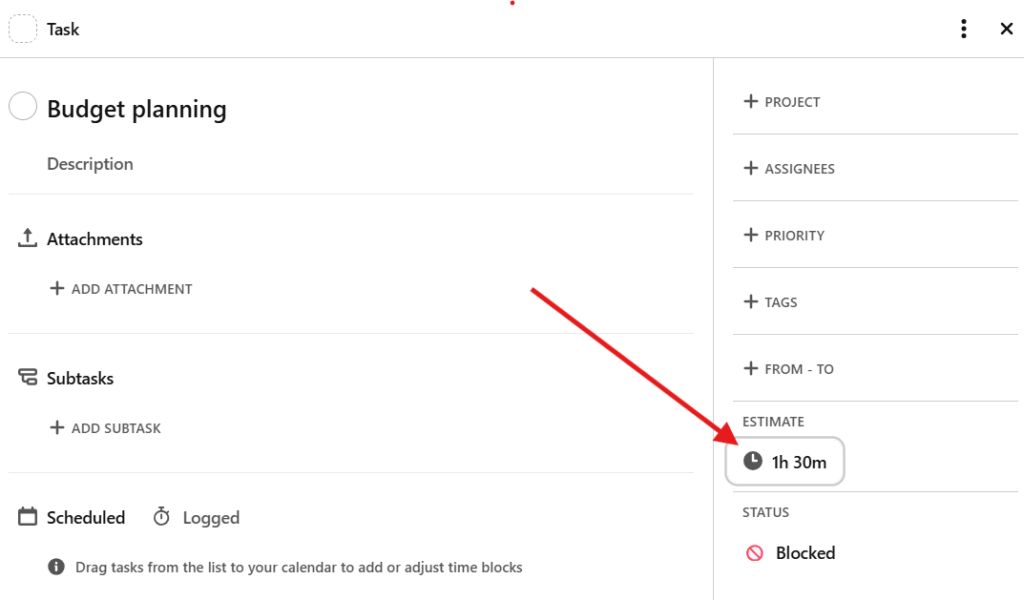Add a subtask

coord(106,428)
